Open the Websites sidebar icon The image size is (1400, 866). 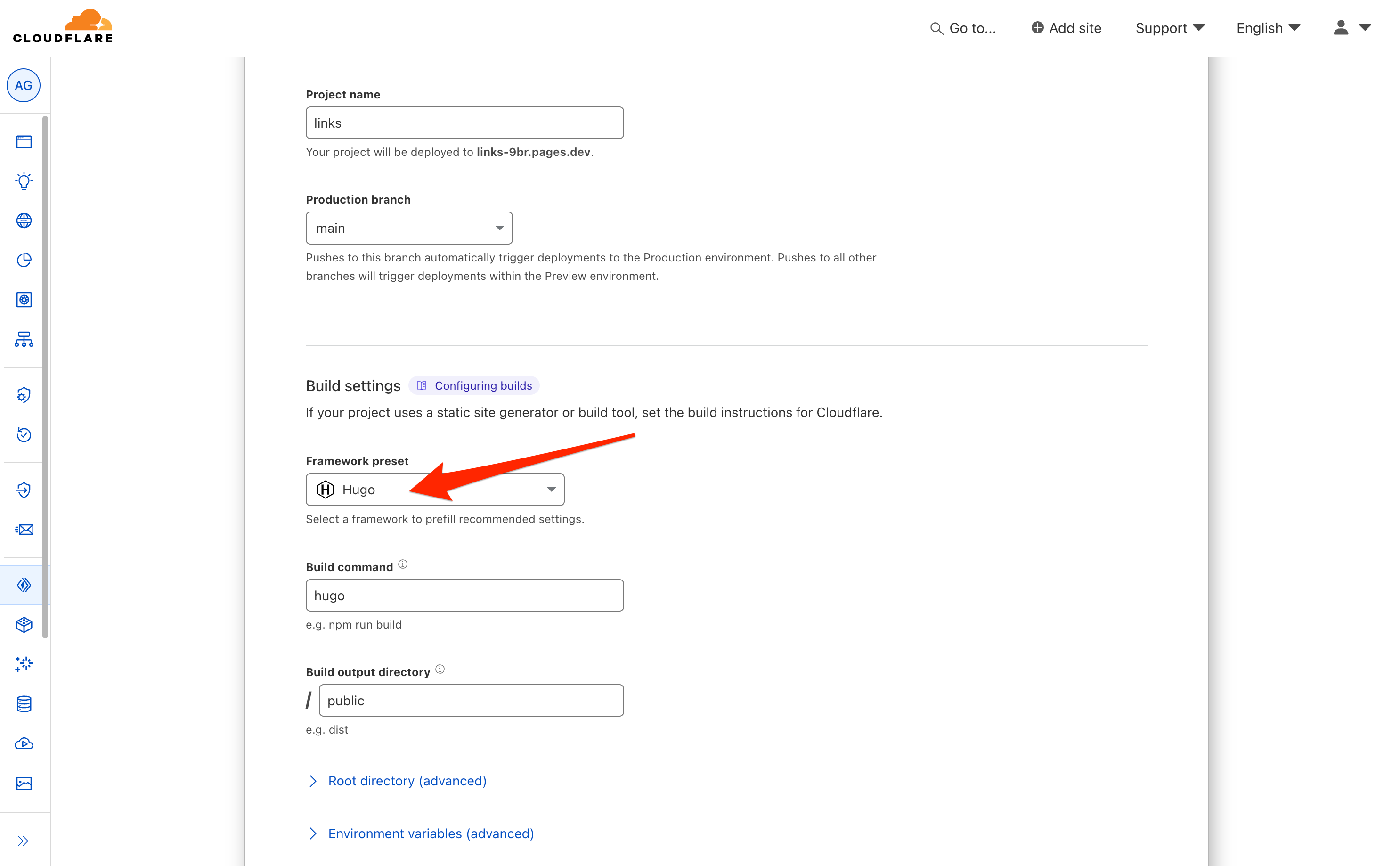pos(24,142)
